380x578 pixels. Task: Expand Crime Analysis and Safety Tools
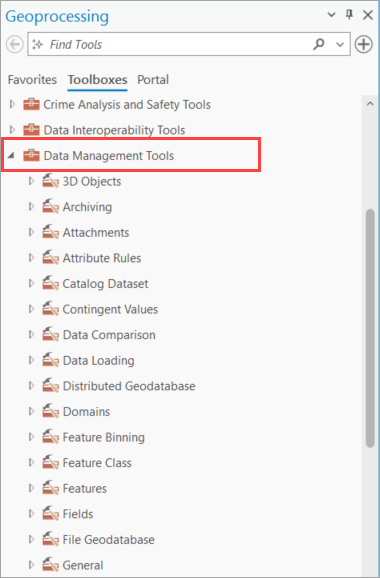point(12,104)
